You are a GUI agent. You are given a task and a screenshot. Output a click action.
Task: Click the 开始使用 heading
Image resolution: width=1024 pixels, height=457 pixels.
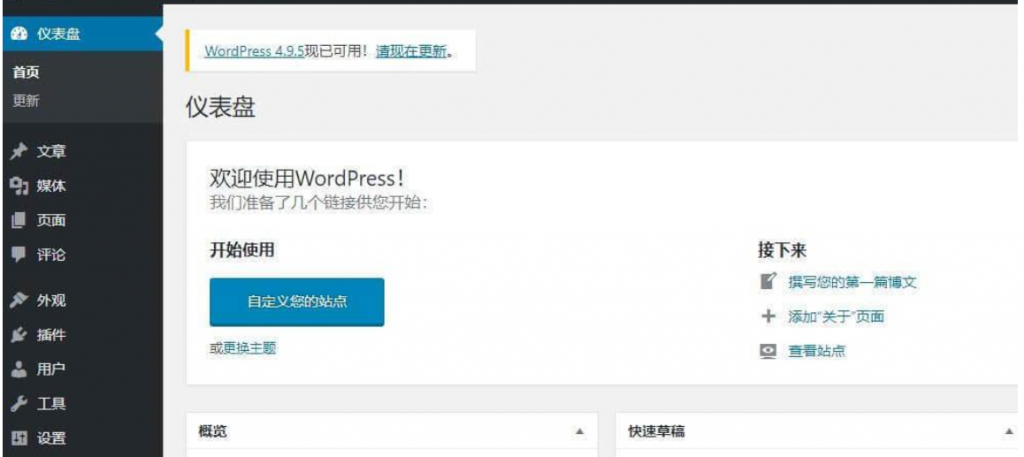[x=242, y=249]
